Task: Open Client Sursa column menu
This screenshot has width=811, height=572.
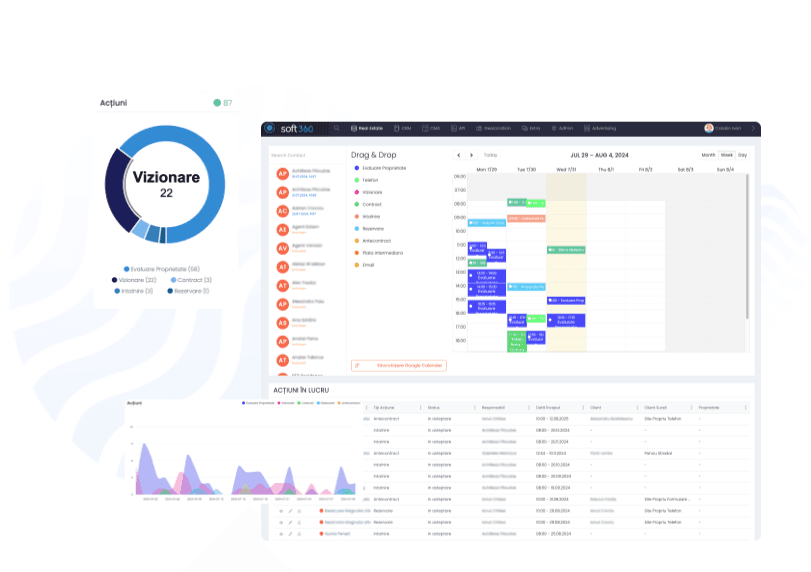Action: [x=691, y=408]
